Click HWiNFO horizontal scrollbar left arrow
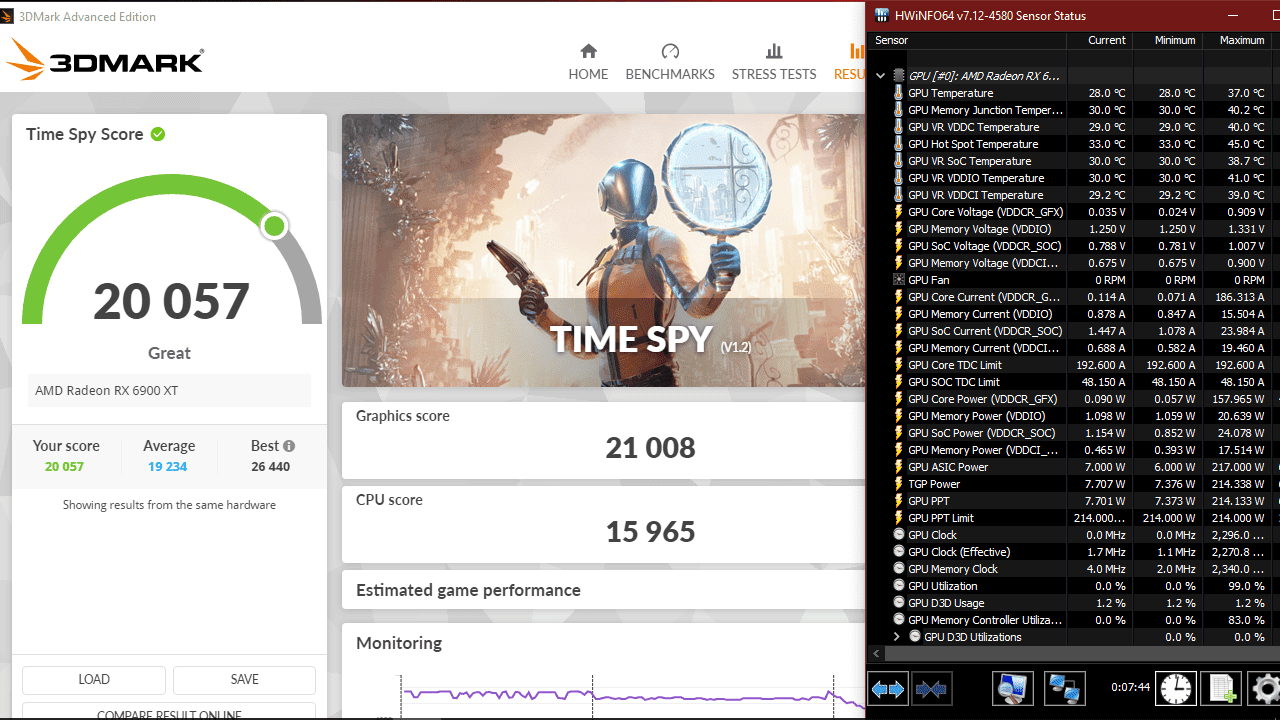Viewport: 1280px width, 720px height. [x=877, y=654]
